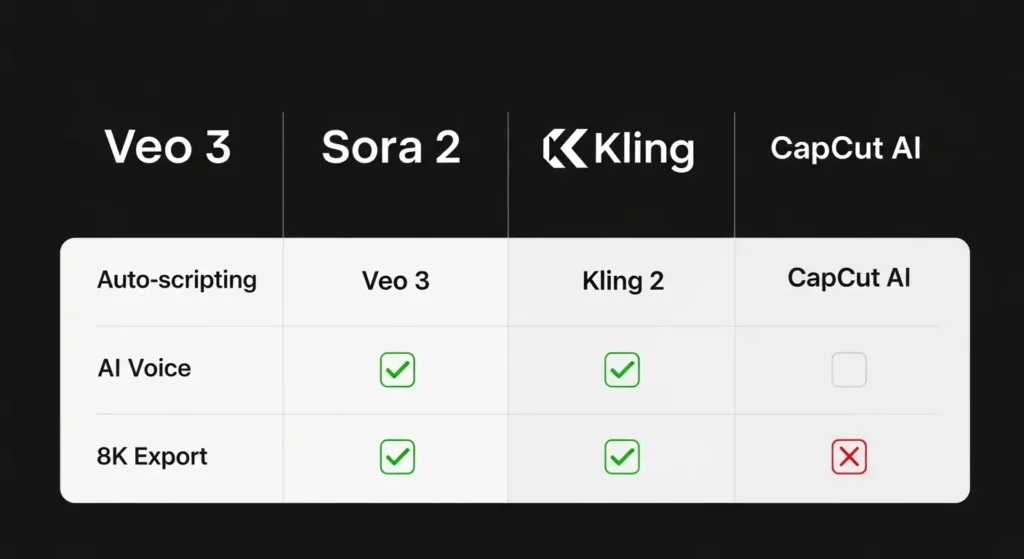
Task: Uncheck 8K Export in Sora 2 column
Action: (397, 457)
